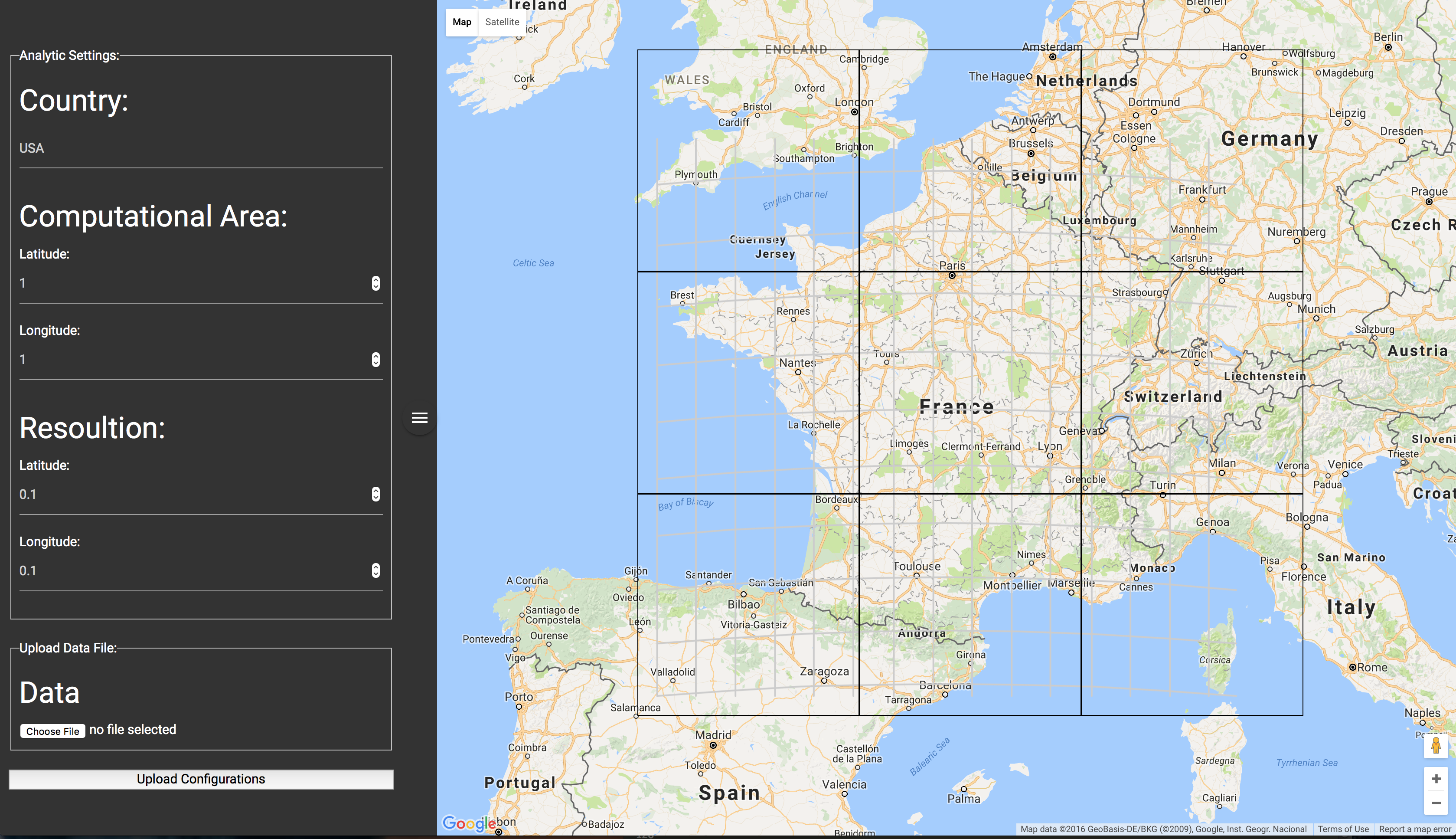Click the Country input field
Viewport: 1456px width, 839px height.
pos(200,149)
